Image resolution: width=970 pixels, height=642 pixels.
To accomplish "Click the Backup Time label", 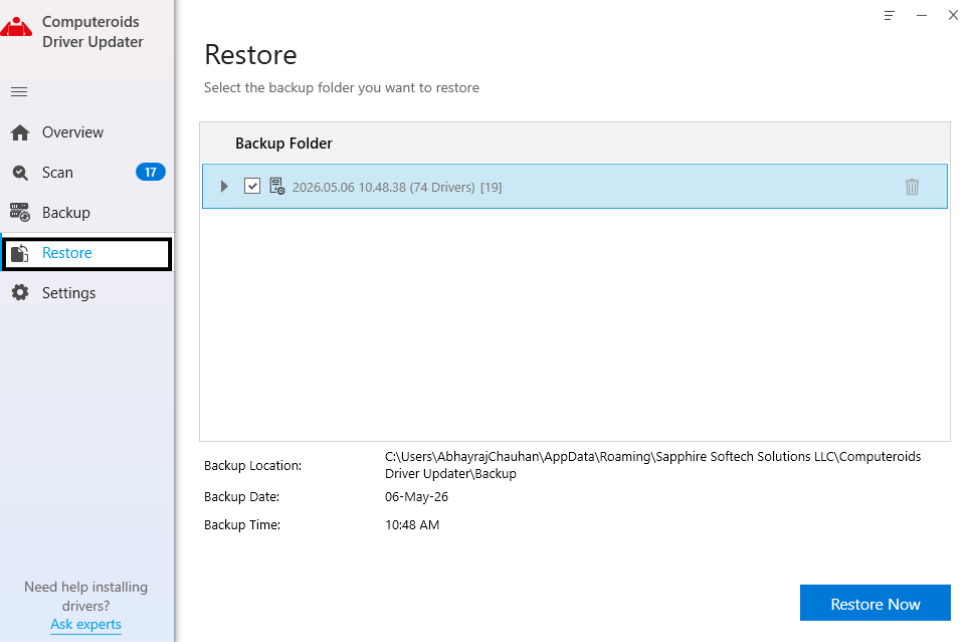I will (x=242, y=525).
